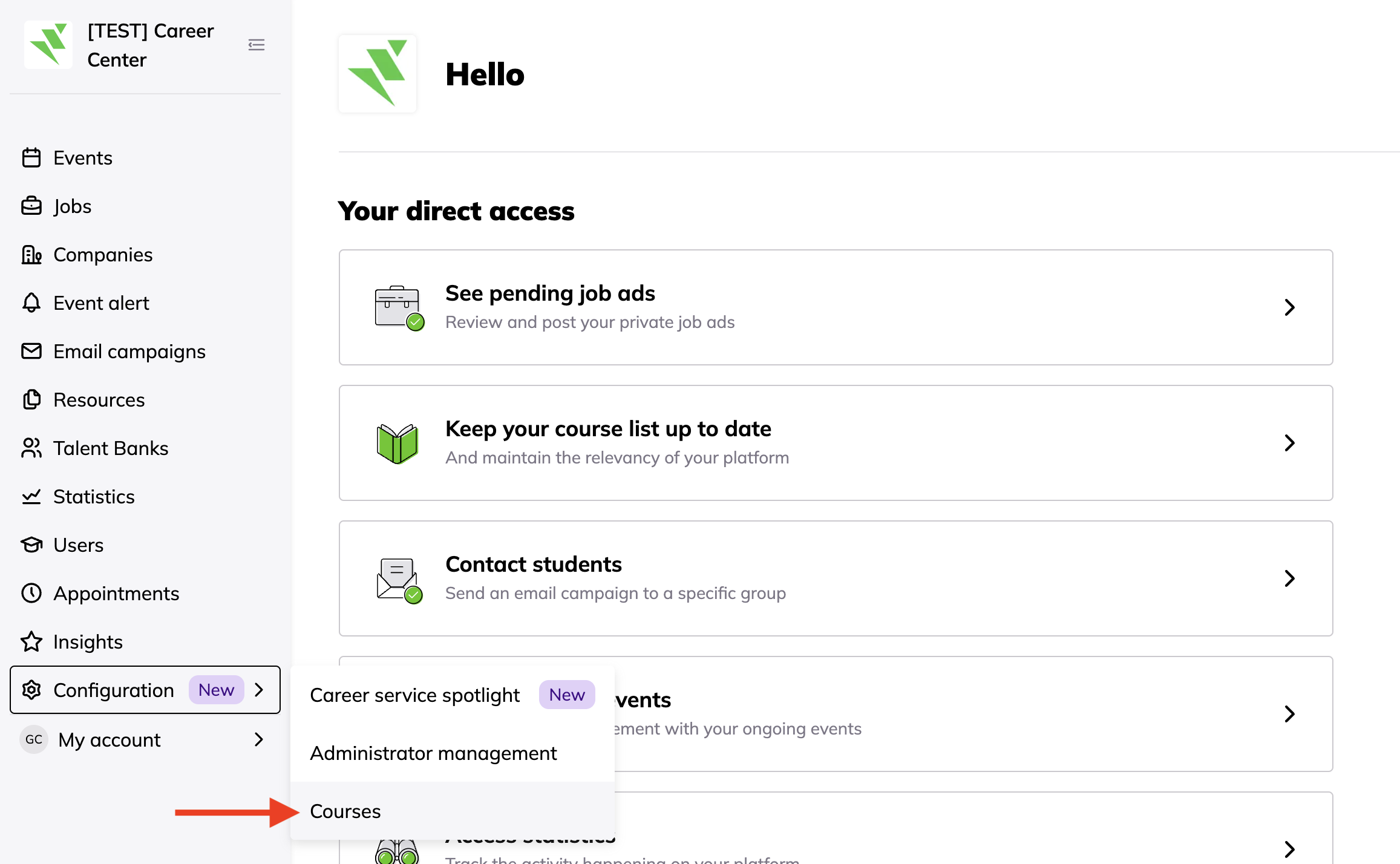Click the Appointments clock icon

[x=31, y=594]
